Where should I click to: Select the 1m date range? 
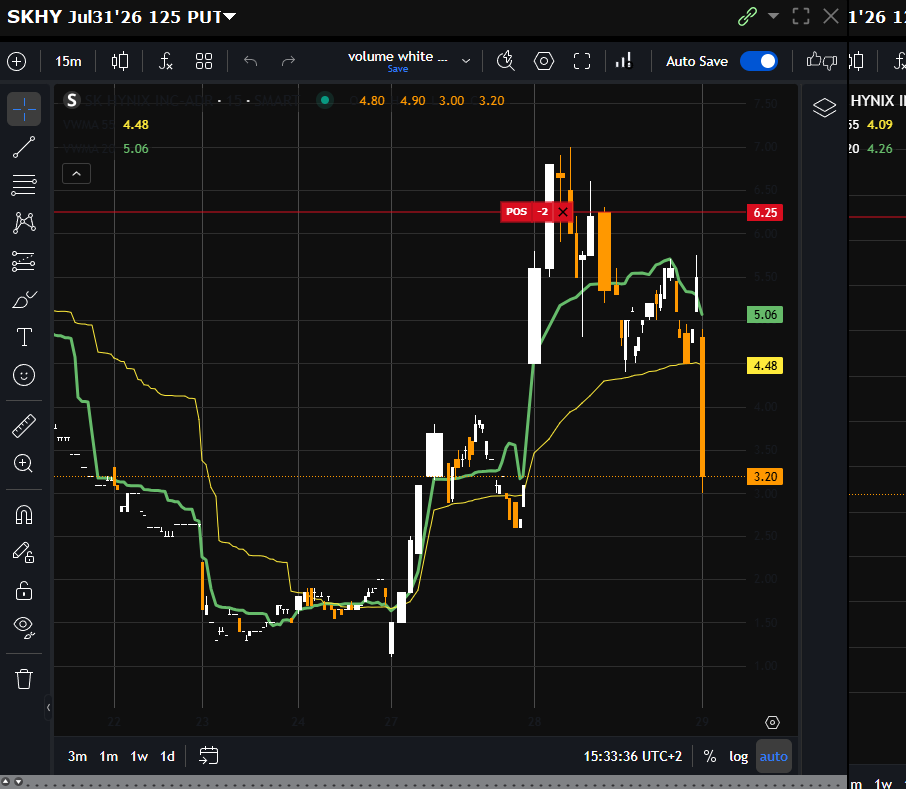point(109,757)
